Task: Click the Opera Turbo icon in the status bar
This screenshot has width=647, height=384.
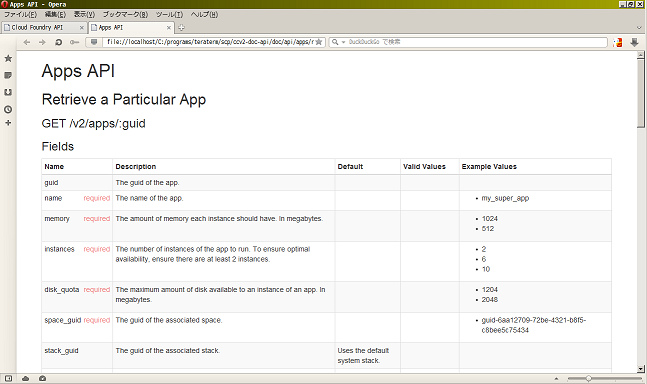Action: pos(43,378)
